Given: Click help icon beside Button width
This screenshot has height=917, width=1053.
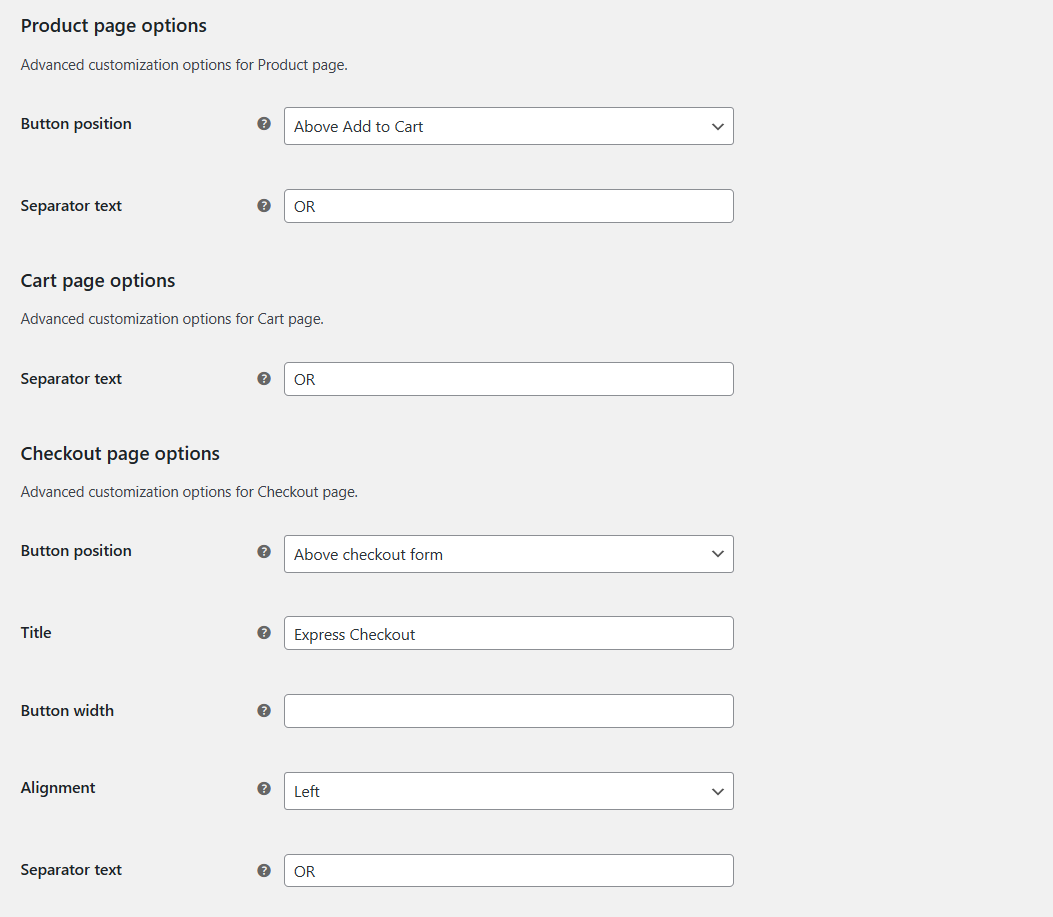Looking at the screenshot, I should tap(264, 711).
